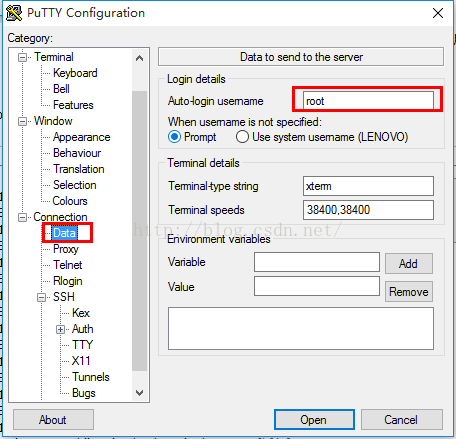This screenshot has height=439, width=456.
Task: Select TTY under SSH
Action: [x=82, y=345]
